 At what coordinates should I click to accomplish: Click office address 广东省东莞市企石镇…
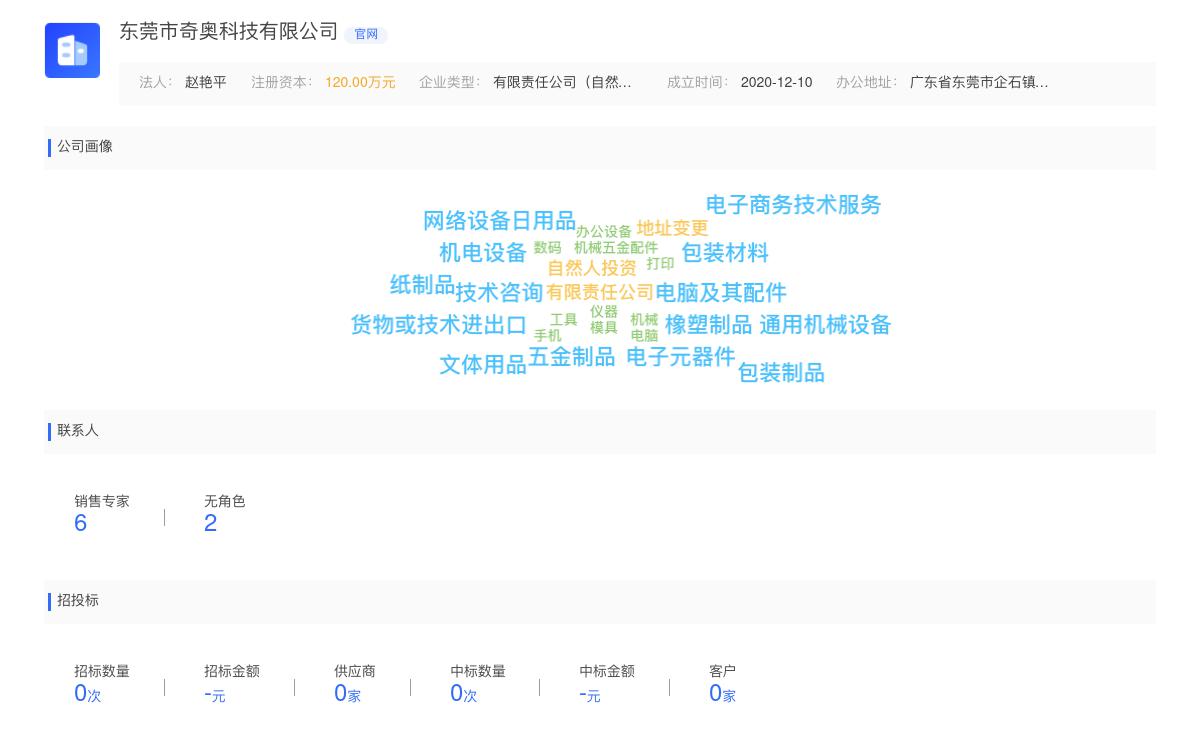point(979,82)
